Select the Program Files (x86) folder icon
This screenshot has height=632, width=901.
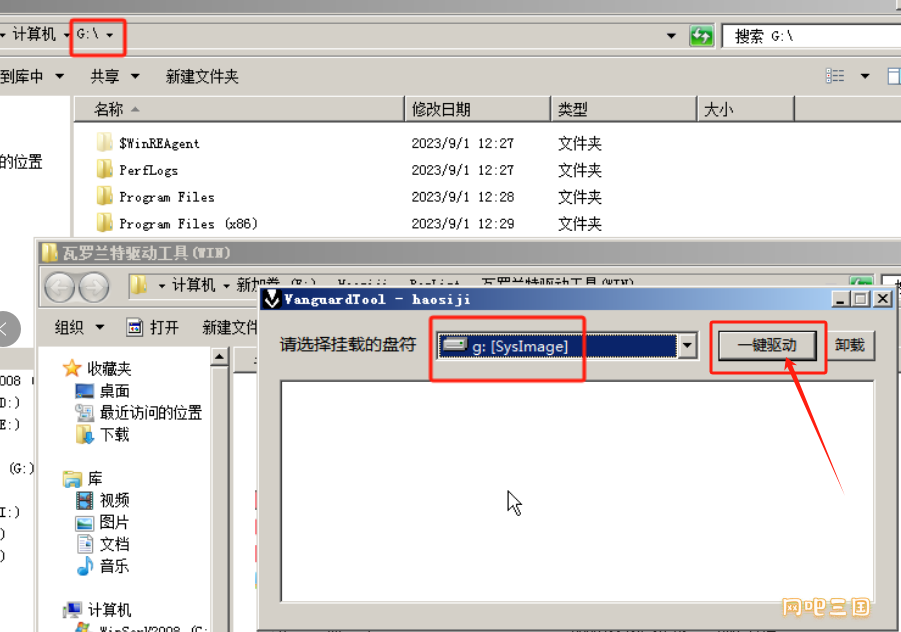pyautogui.click(x=105, y=223)
